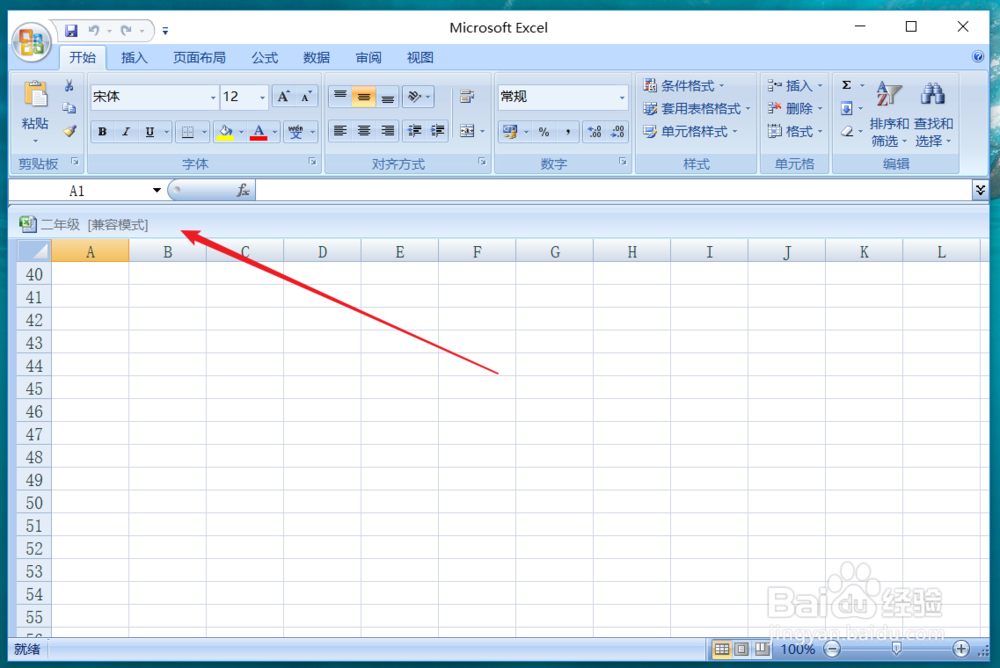The image size is (1000, 668).
Task: Decrease decimal places
Action: pos(617,131)
